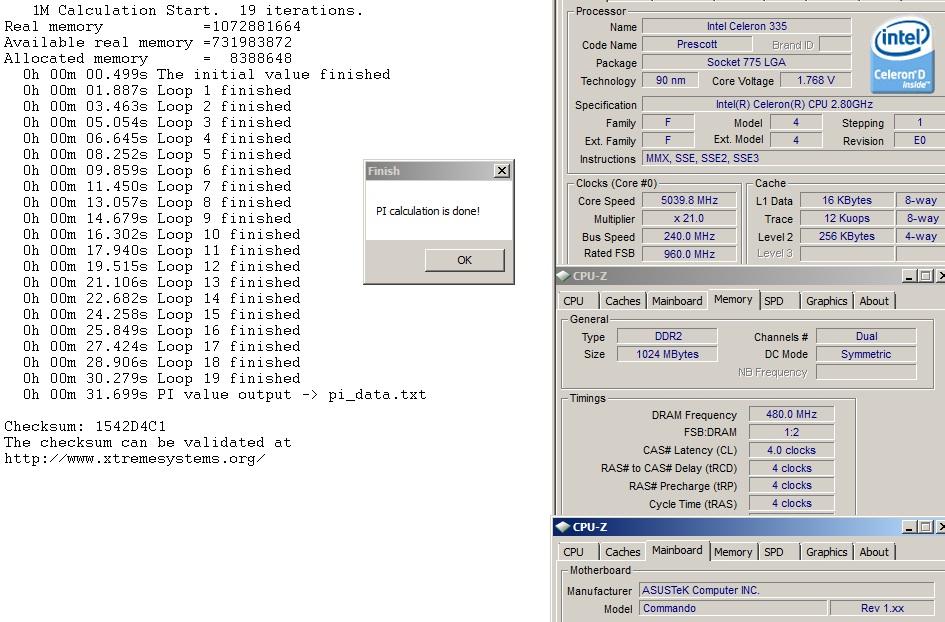
Task: Click the 1024 MBytes memory size value
Action: 667,354
